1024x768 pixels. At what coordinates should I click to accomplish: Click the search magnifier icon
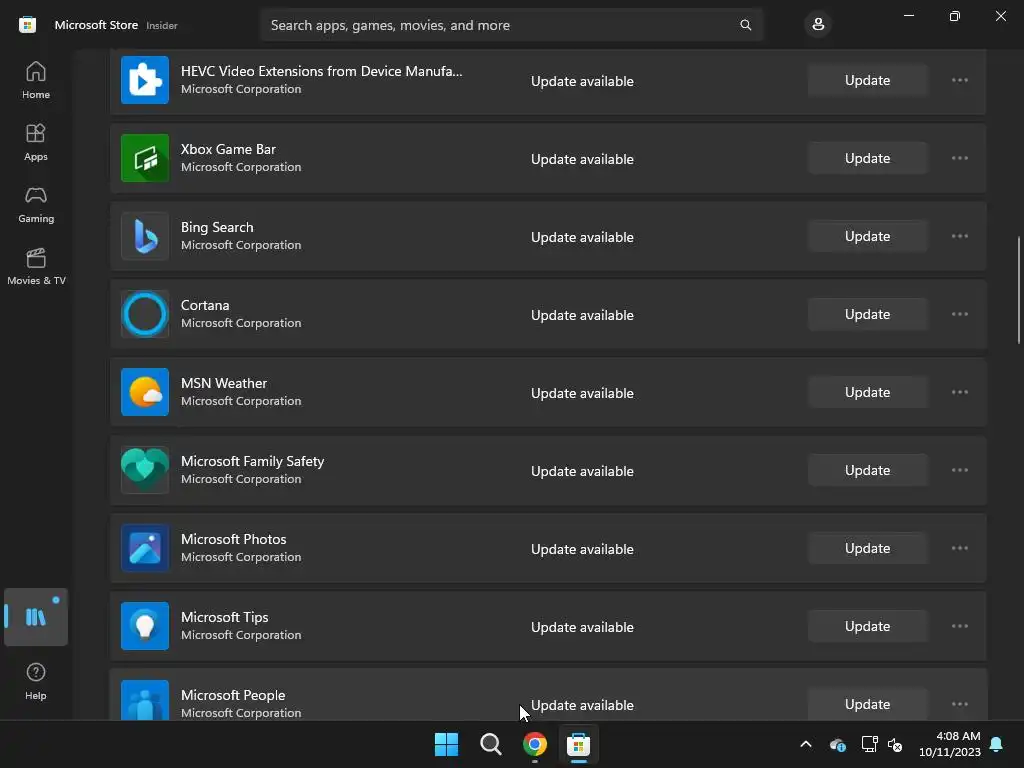tap(746, 25)
